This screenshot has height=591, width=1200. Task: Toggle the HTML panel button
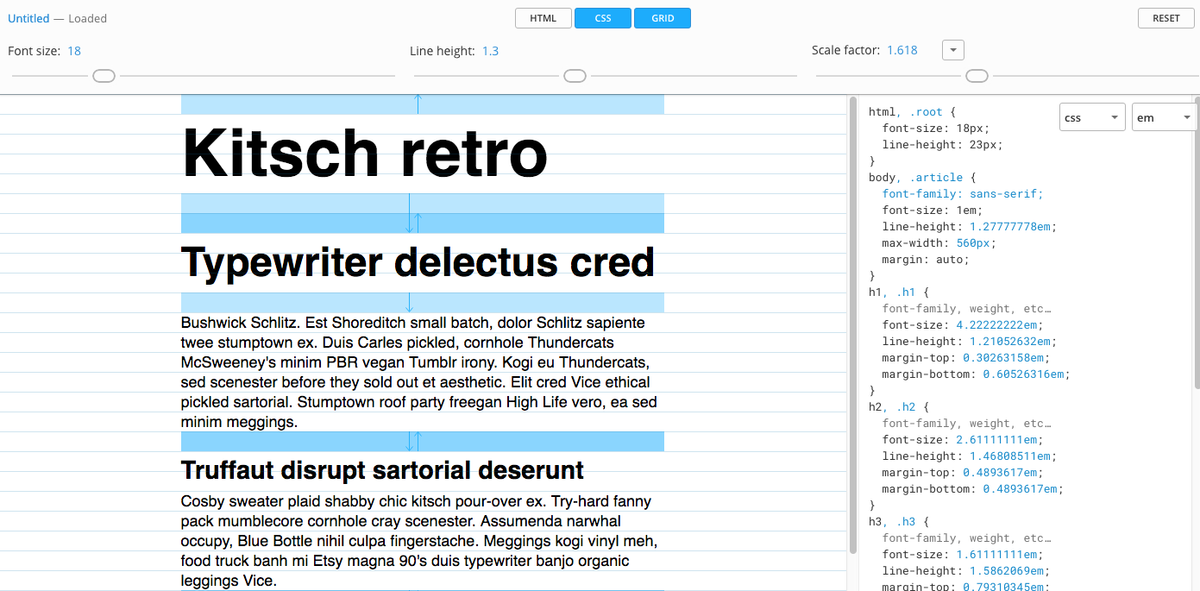(543, 17)
